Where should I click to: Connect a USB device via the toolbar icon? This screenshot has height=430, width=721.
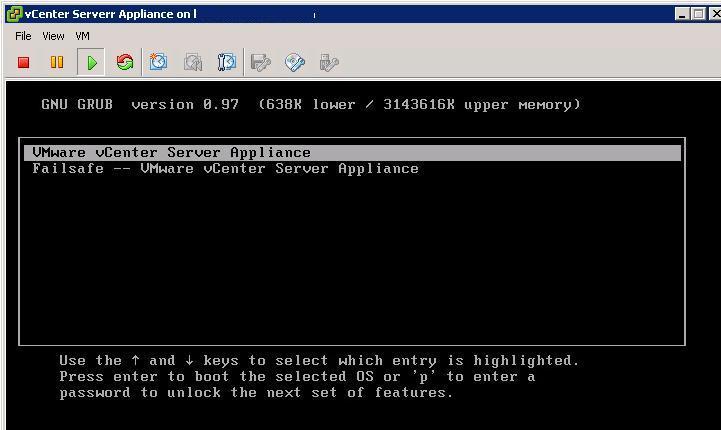(x=329, y=63)
